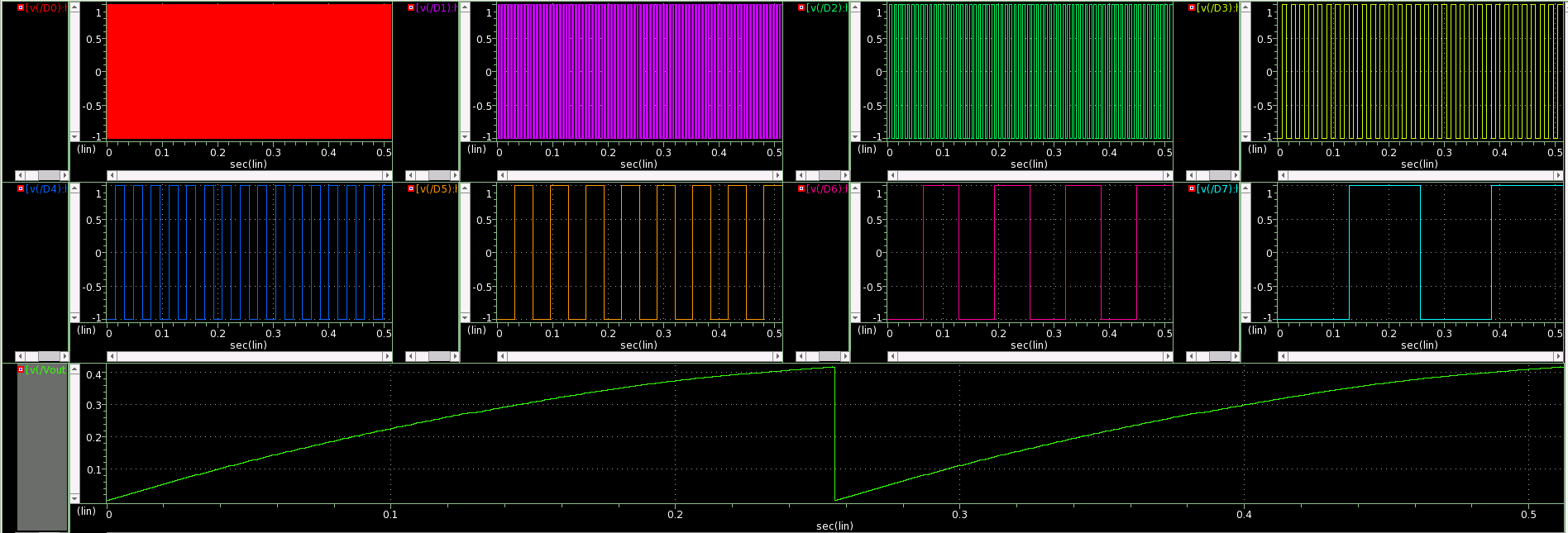This screenshot has width=1568, height=533.
Task: Click the gray thumb of D4 label-pane scrollbar
Action: [x=49, y=356]
